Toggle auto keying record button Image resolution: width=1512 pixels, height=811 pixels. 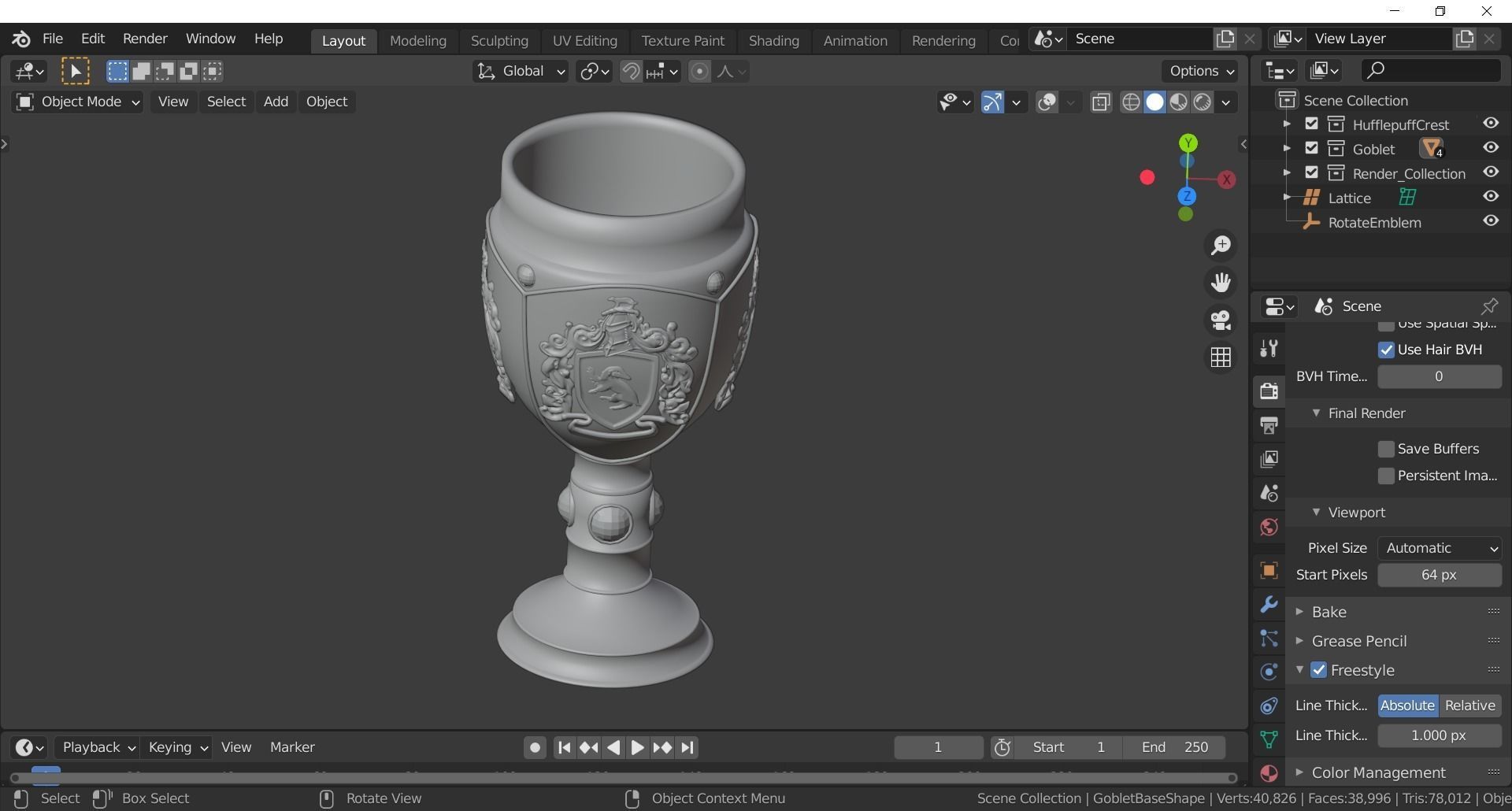[x=535, y=747]
